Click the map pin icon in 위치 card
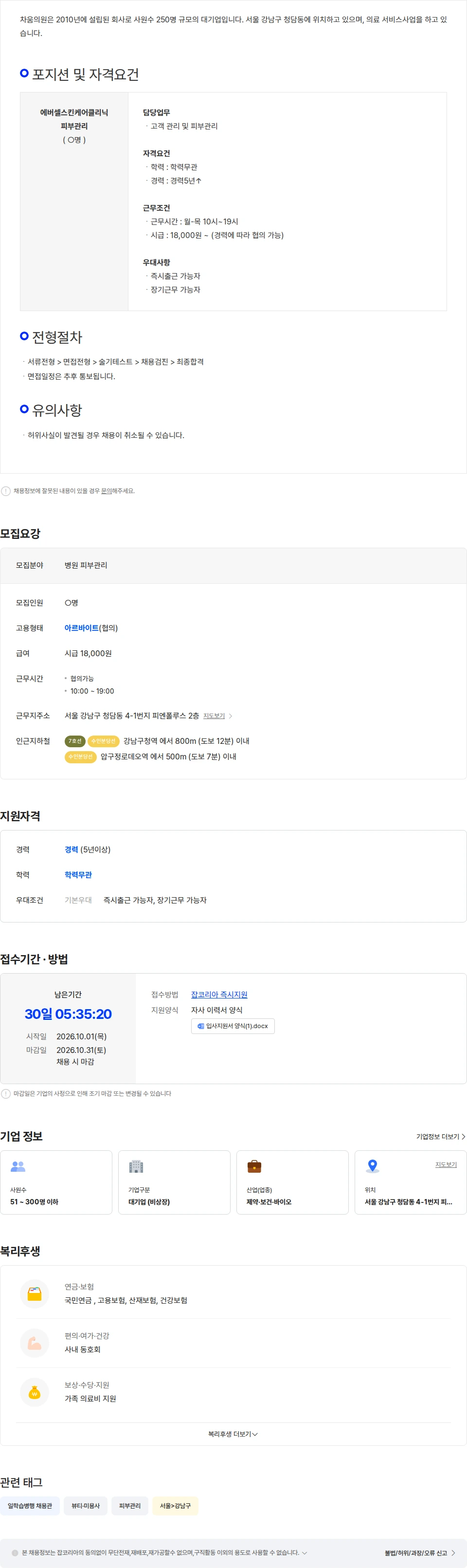This screenshot has height=1568, width=467. (373, 1166)
